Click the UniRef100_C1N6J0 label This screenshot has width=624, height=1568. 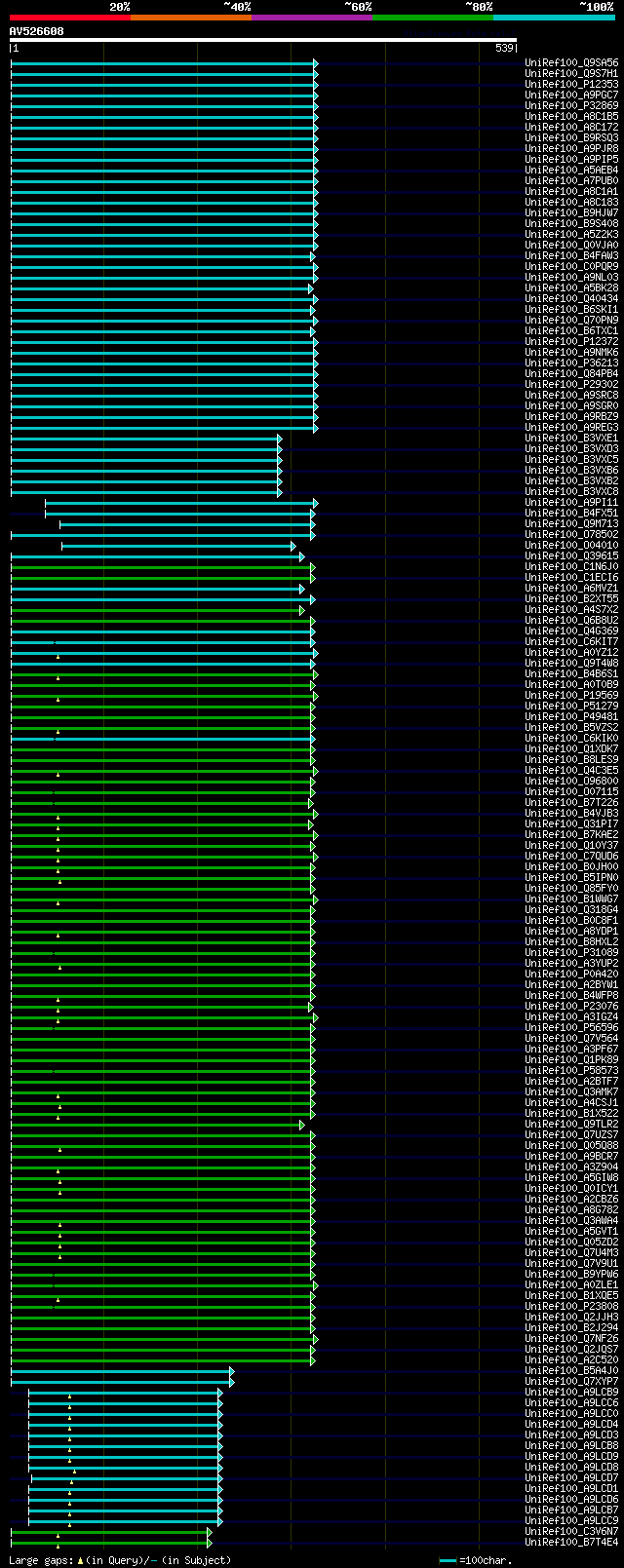click(x=571, y=567)
